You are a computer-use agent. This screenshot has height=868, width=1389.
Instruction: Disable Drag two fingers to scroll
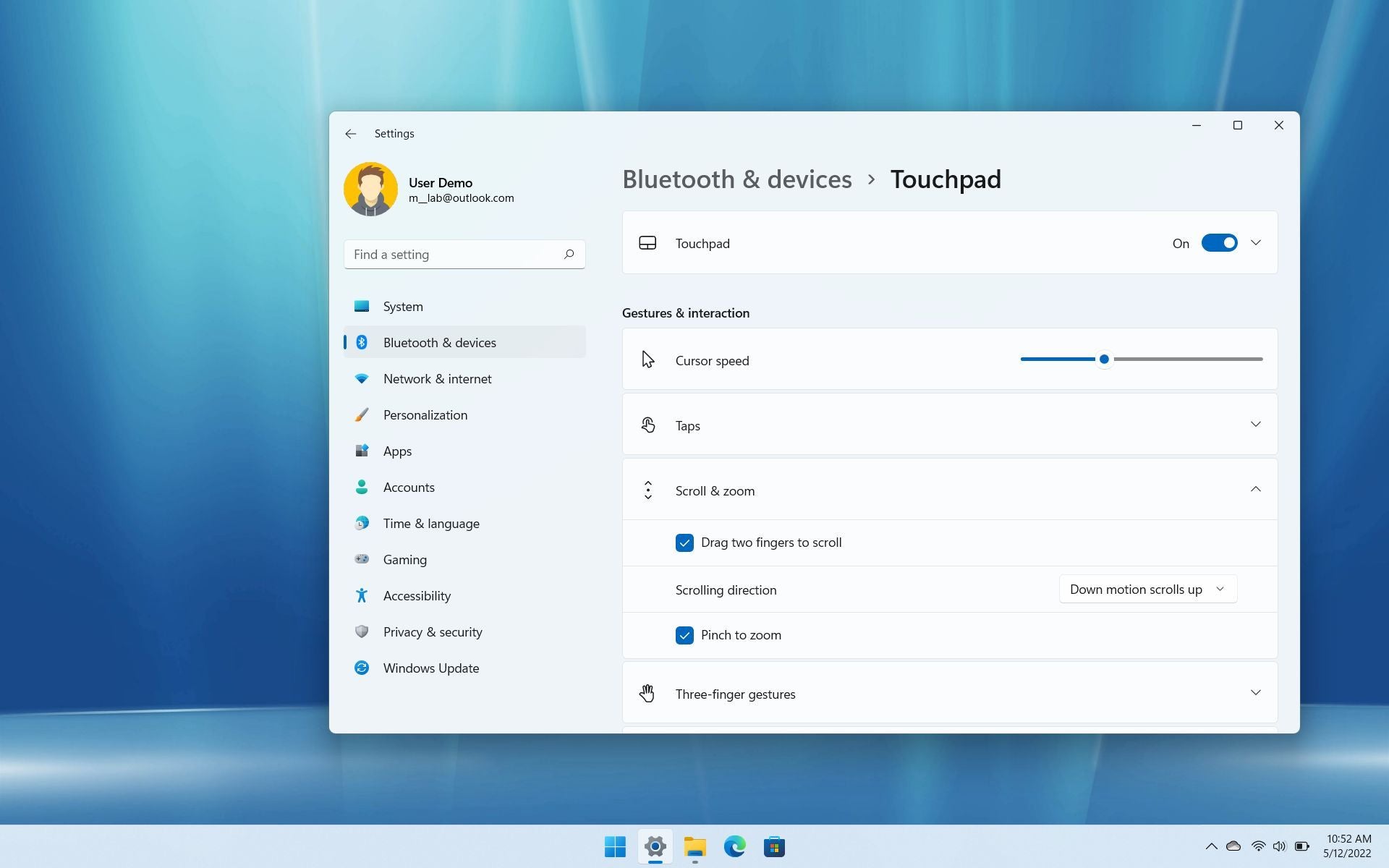[x=684, y=542]
